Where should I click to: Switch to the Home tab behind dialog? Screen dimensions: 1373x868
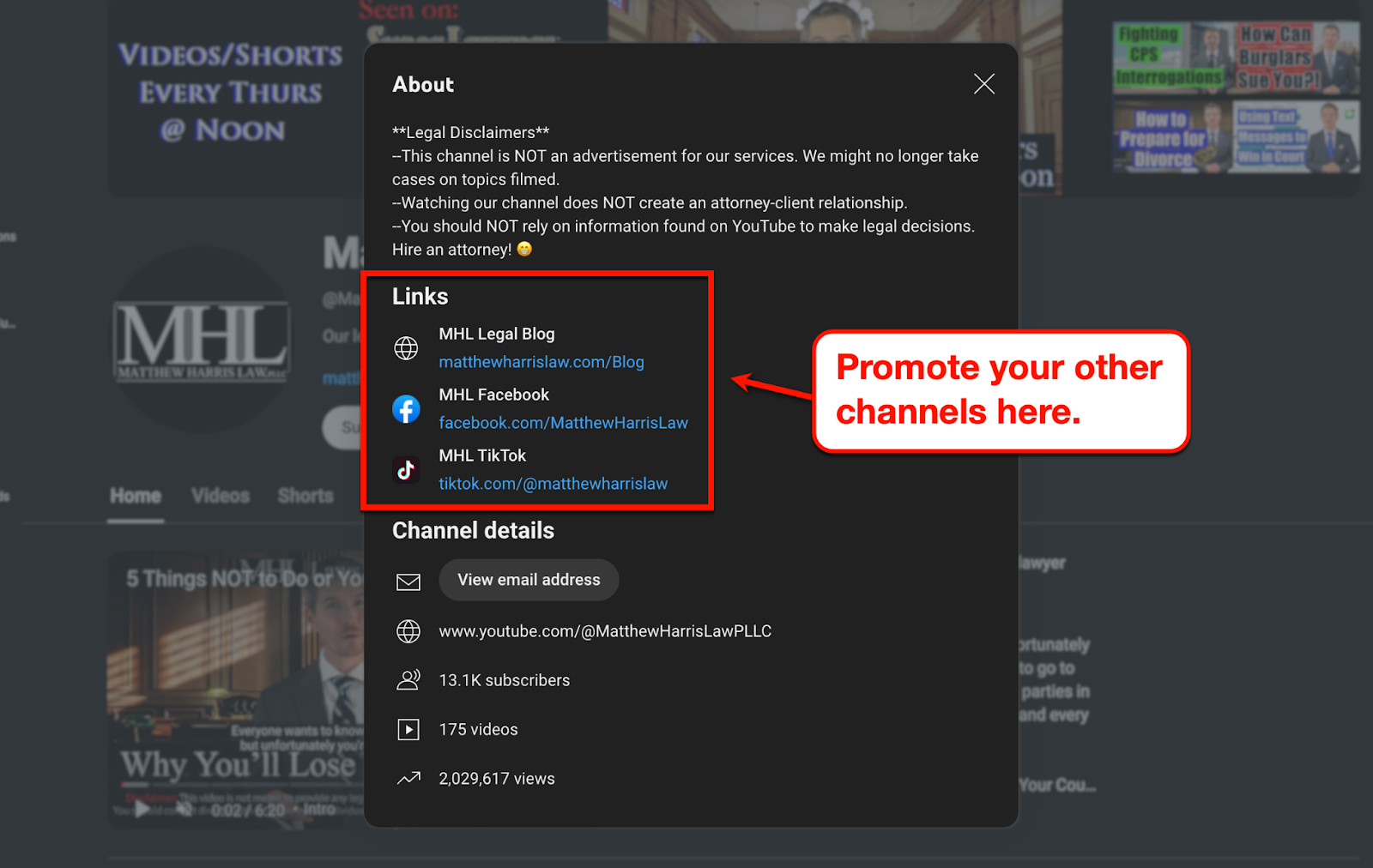pyautogui.click(x=136, y=496)
